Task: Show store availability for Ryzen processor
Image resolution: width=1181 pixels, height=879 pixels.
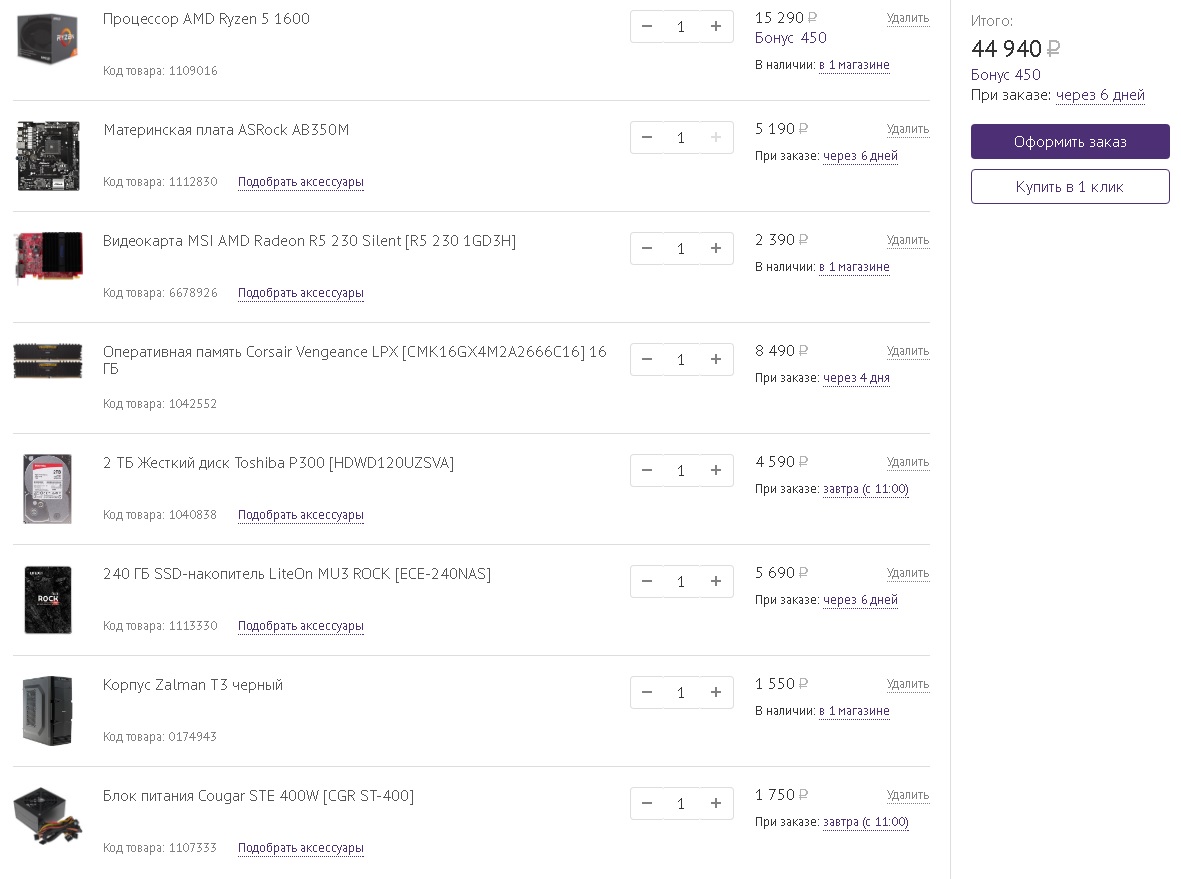Action: pyautogui.click(x=854, y=65)
